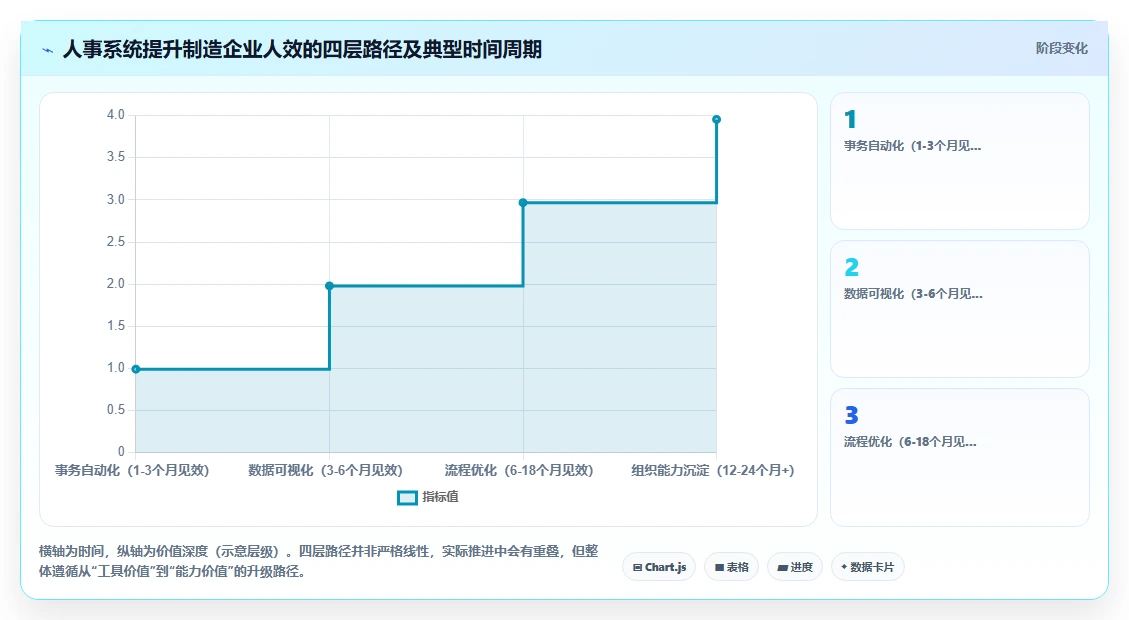Open card 3 流程优化
The width and height of the screenshot is (1129, 620).
[960, 457]
